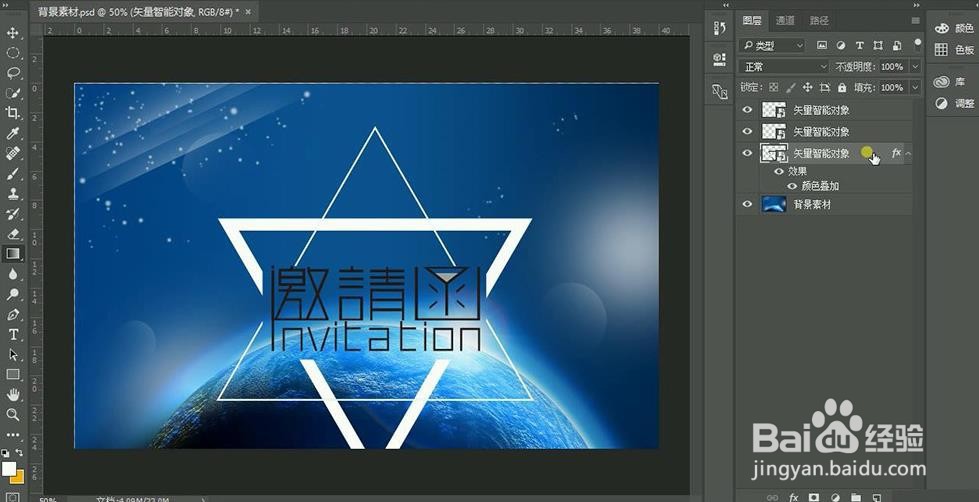Toggle lock image pixels brush icon

pyautogui.click(x=790, y=87)
